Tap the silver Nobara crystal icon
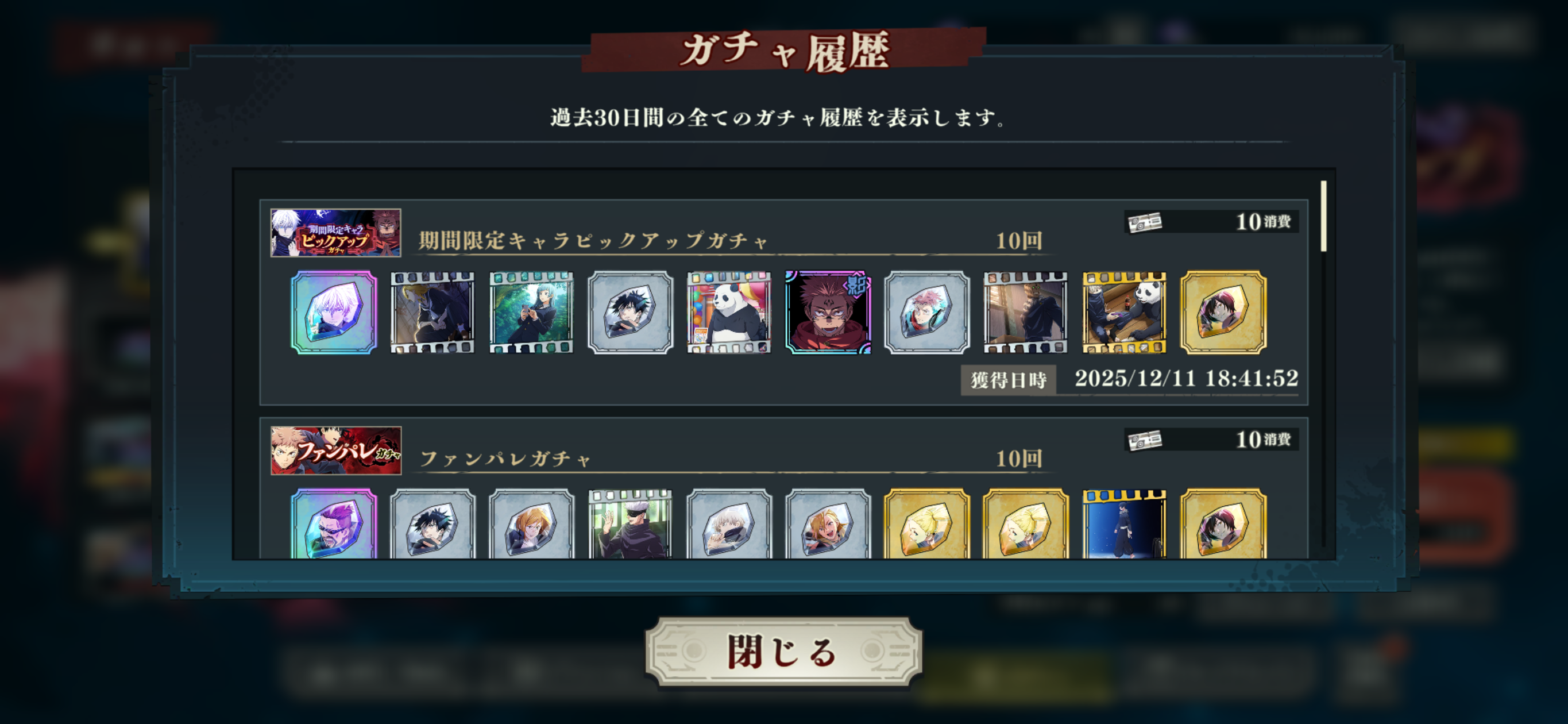This screenshot has width=1568, height=724. 531,523
